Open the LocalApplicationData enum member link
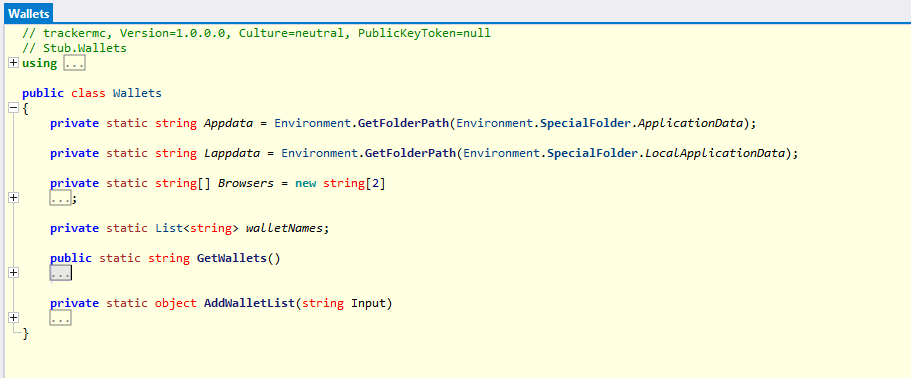Viewport: 911px width, 378px height. (715, 153)
